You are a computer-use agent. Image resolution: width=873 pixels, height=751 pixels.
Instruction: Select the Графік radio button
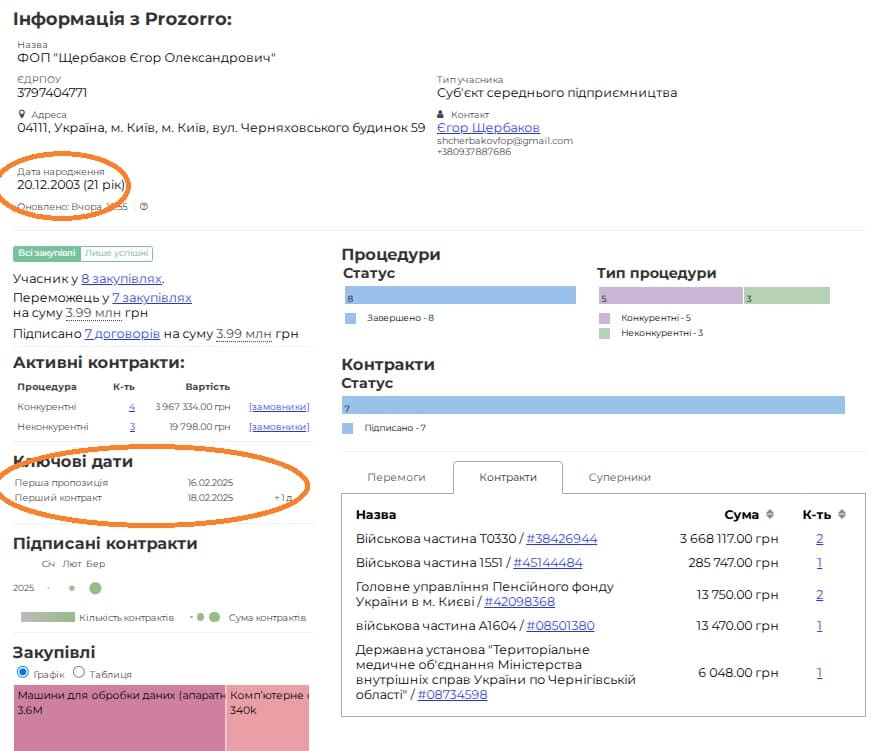click(24, 673)
